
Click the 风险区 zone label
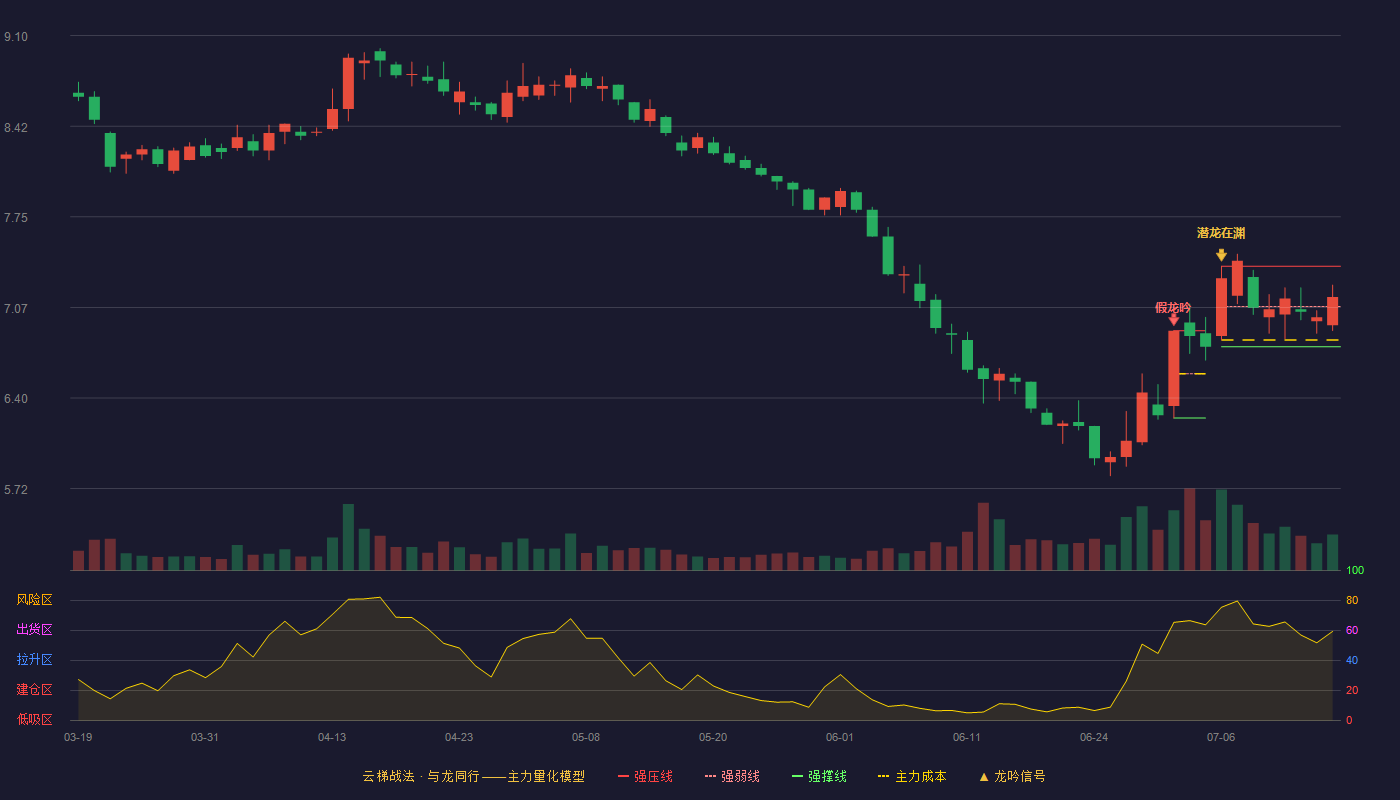tap(35, 600)
